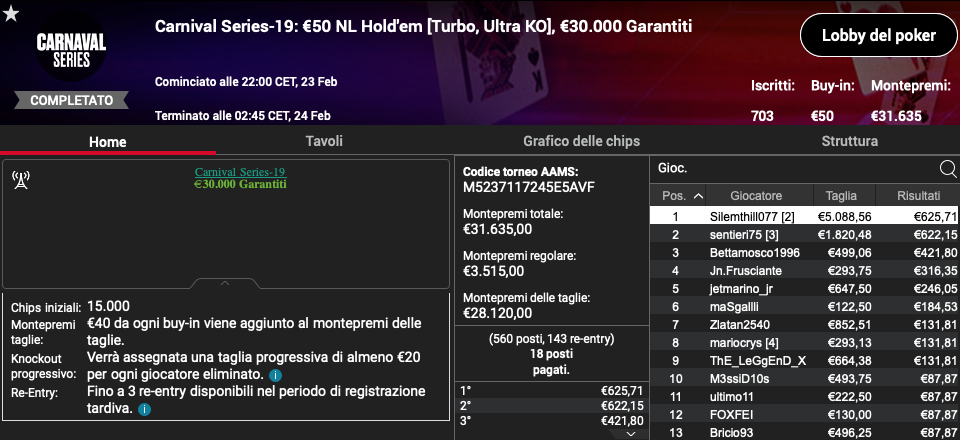
Task: Expand the payouts list down arrow
Action: 632,434
